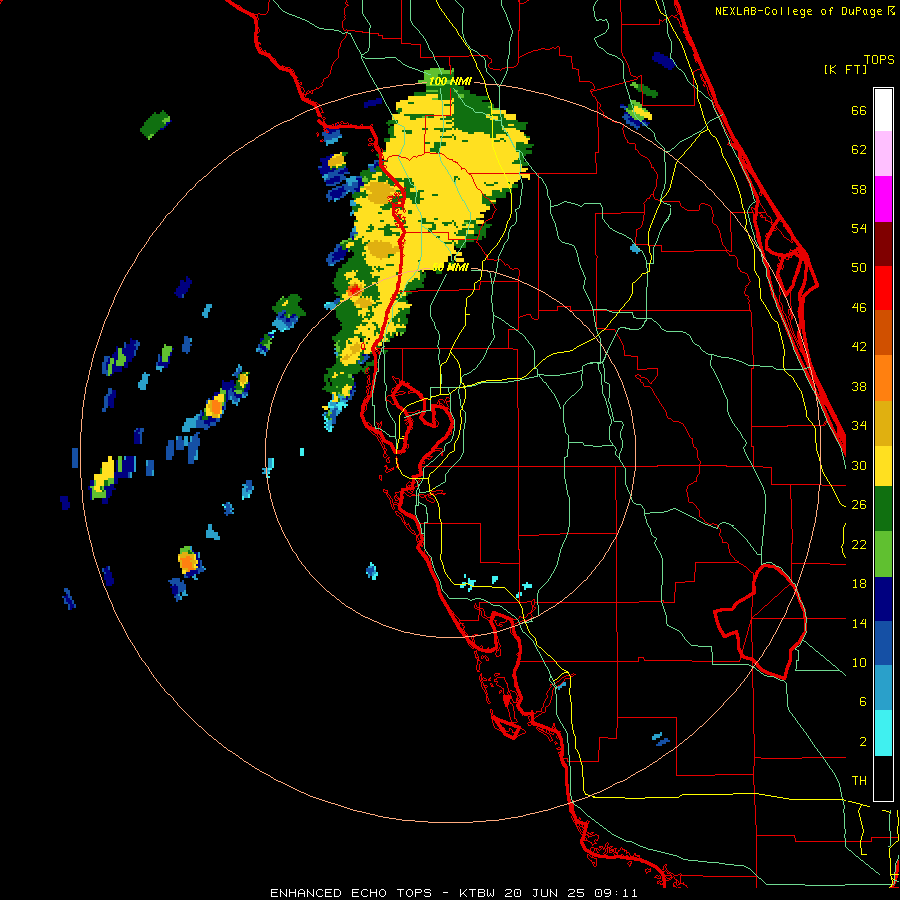900x900 pixels.
Task: Click the white swatch in the tops legend
Action: pyautogui.click(x=883, y=110)
